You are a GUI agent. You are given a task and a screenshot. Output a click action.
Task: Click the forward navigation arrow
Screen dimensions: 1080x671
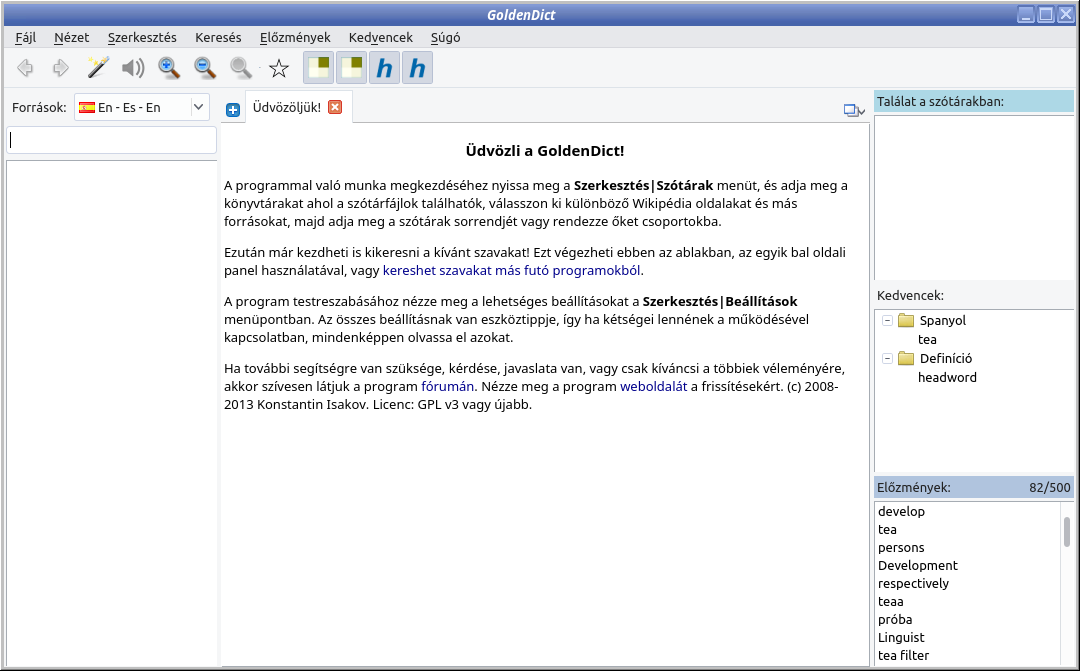(x=61, y=68)
